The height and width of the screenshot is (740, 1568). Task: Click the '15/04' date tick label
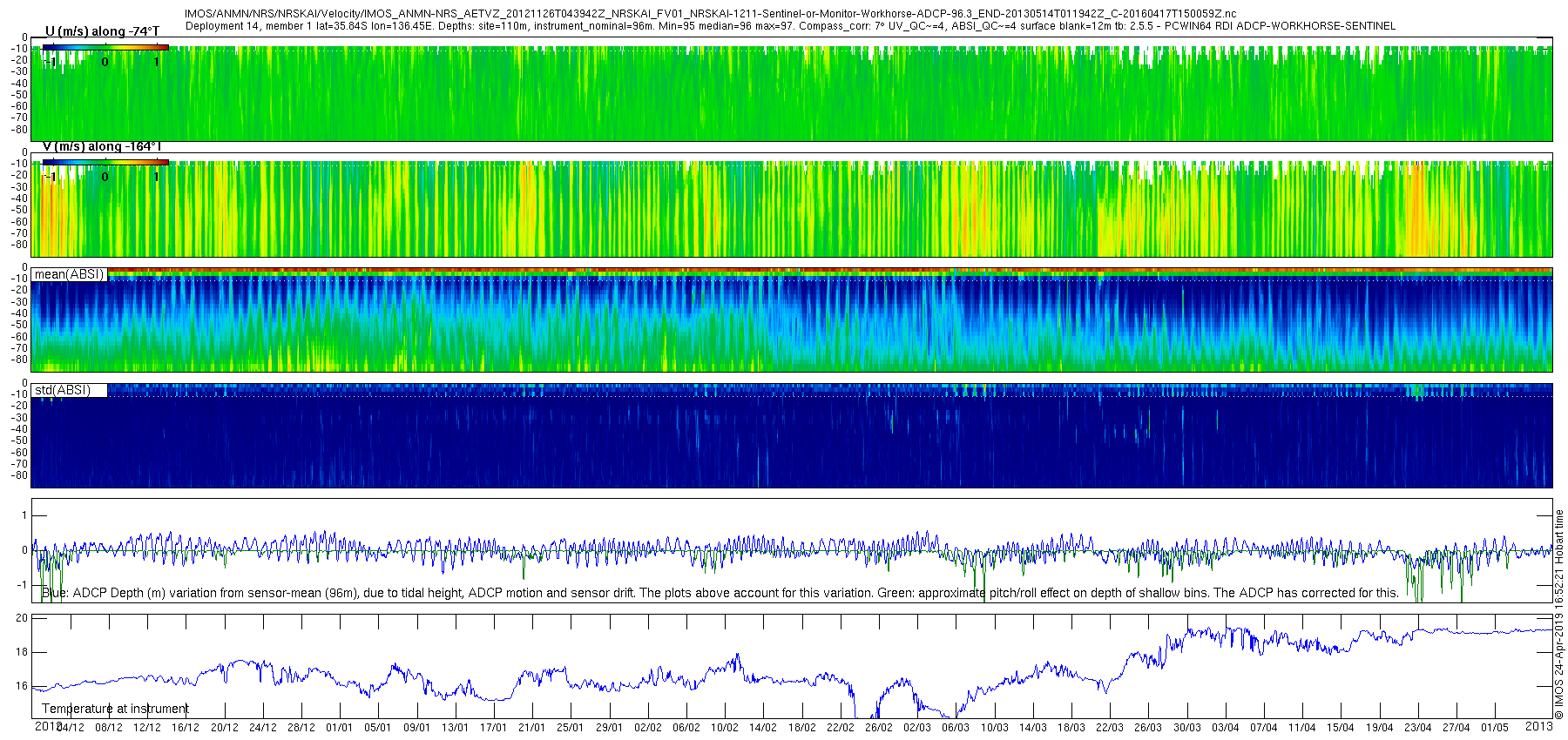1341,728
